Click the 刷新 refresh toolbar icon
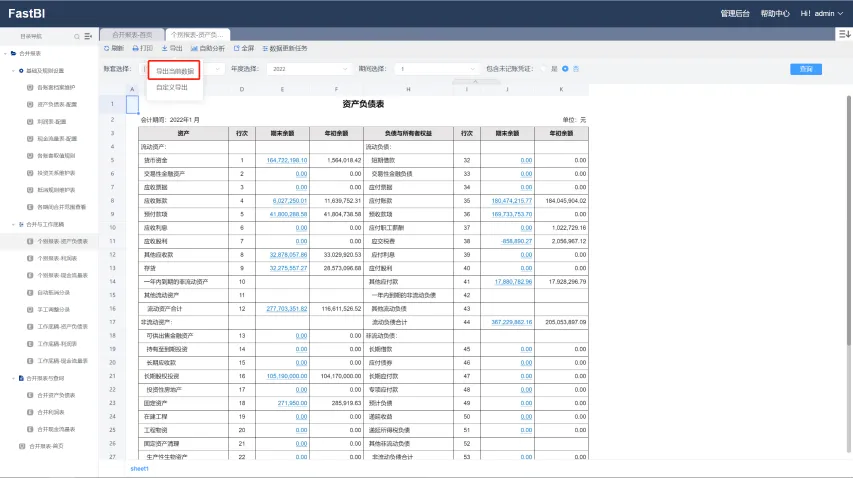The image size is (853, 478). (x=107, y=48)
